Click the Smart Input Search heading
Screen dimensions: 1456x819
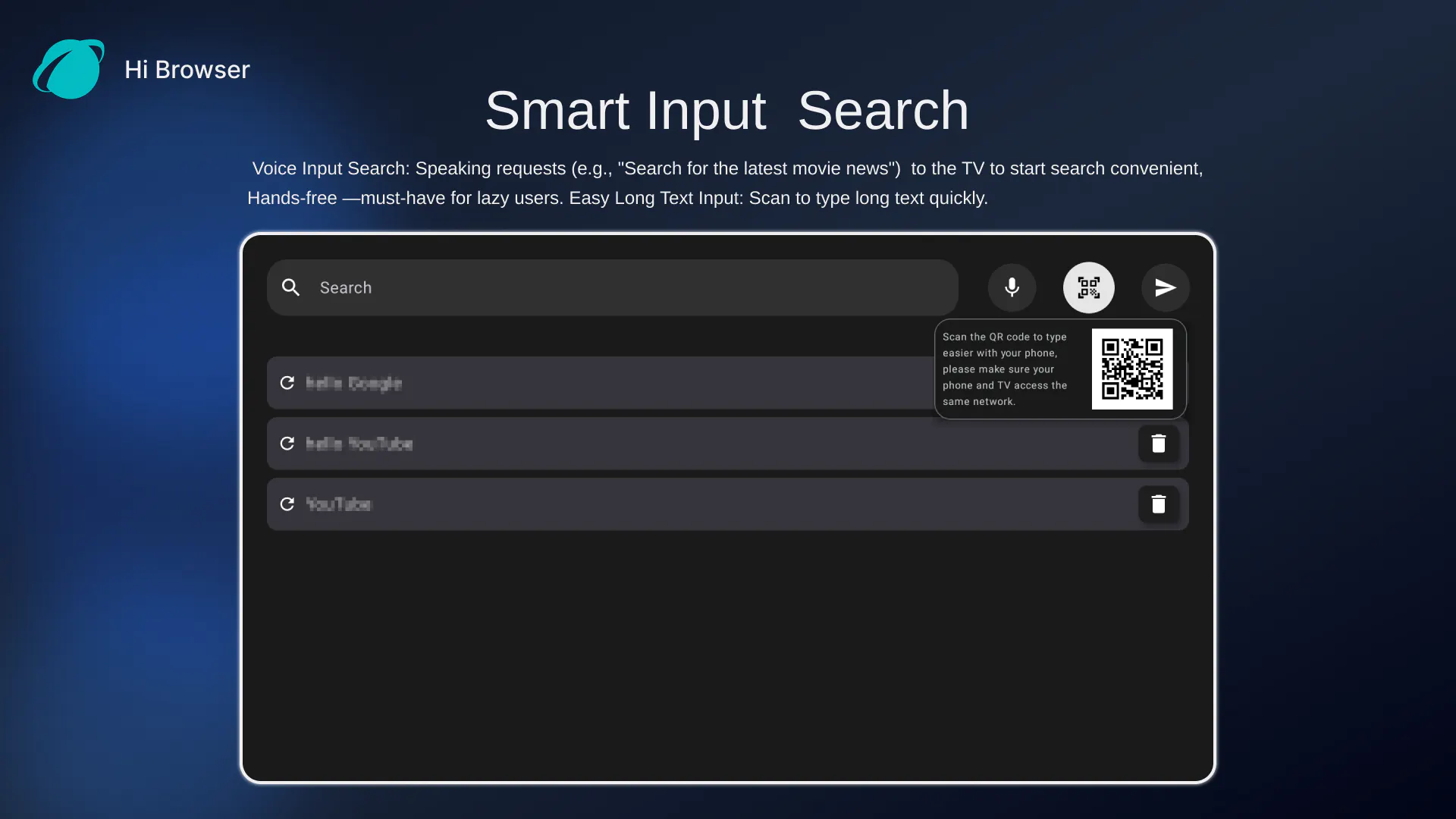click(x=726, y=111)
